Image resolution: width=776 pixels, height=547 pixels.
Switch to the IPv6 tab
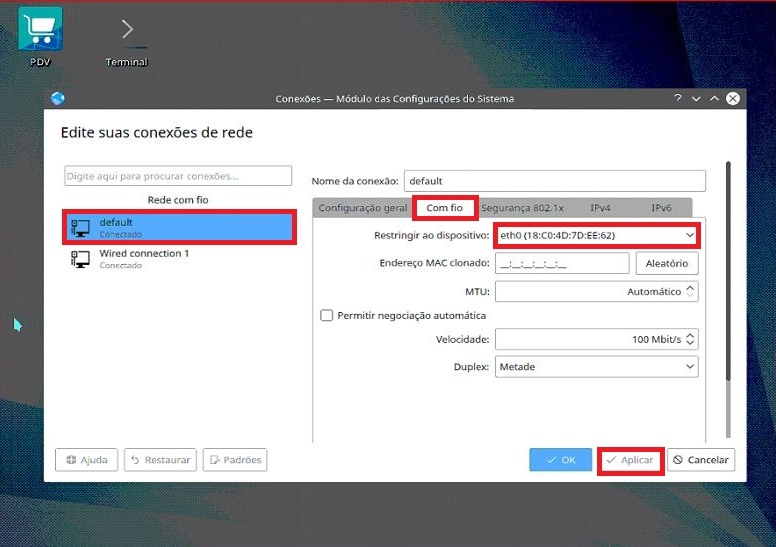[661, 208]
